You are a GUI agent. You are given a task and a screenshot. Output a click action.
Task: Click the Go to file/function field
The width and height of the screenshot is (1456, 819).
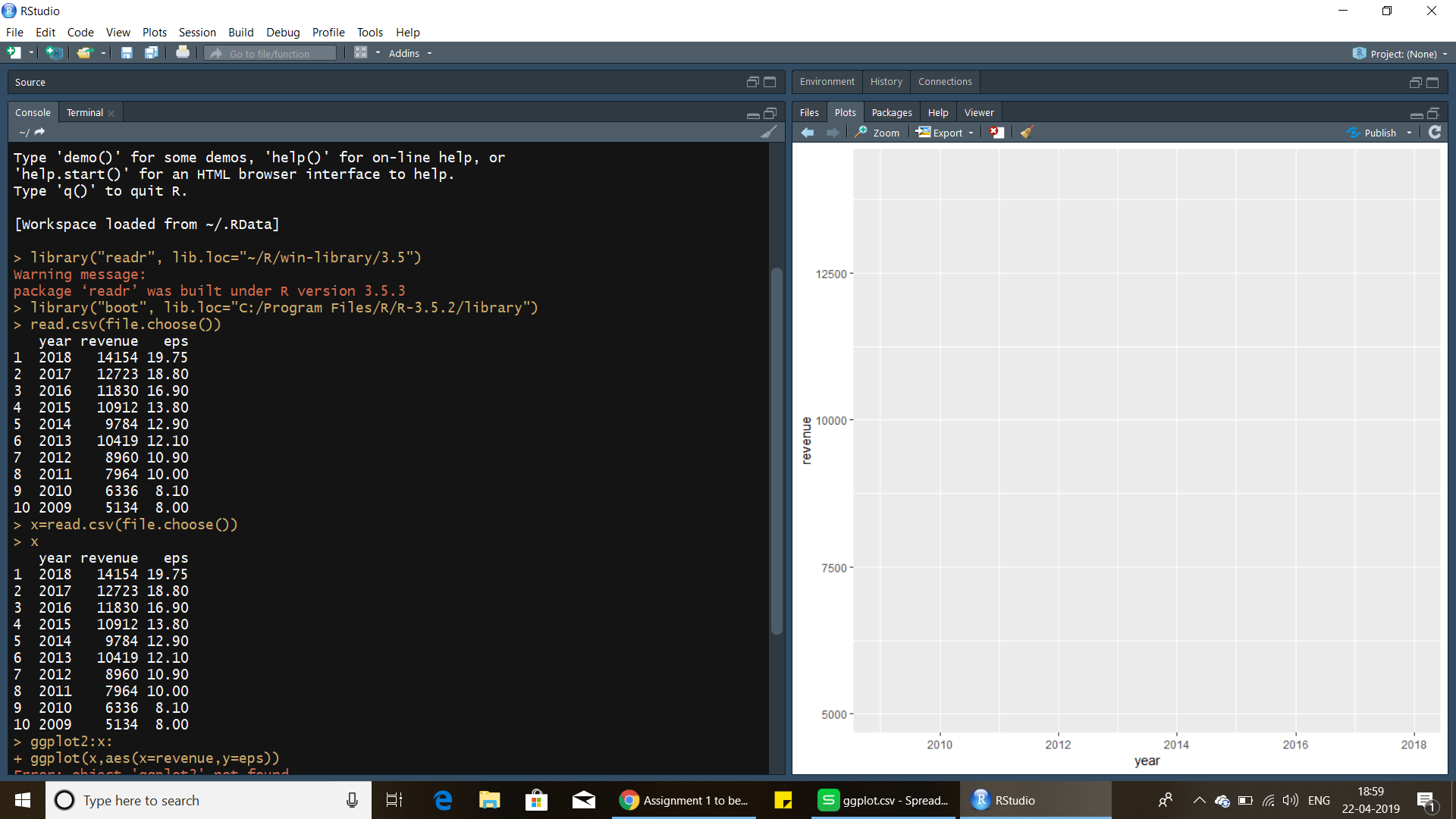click(270, 54)
